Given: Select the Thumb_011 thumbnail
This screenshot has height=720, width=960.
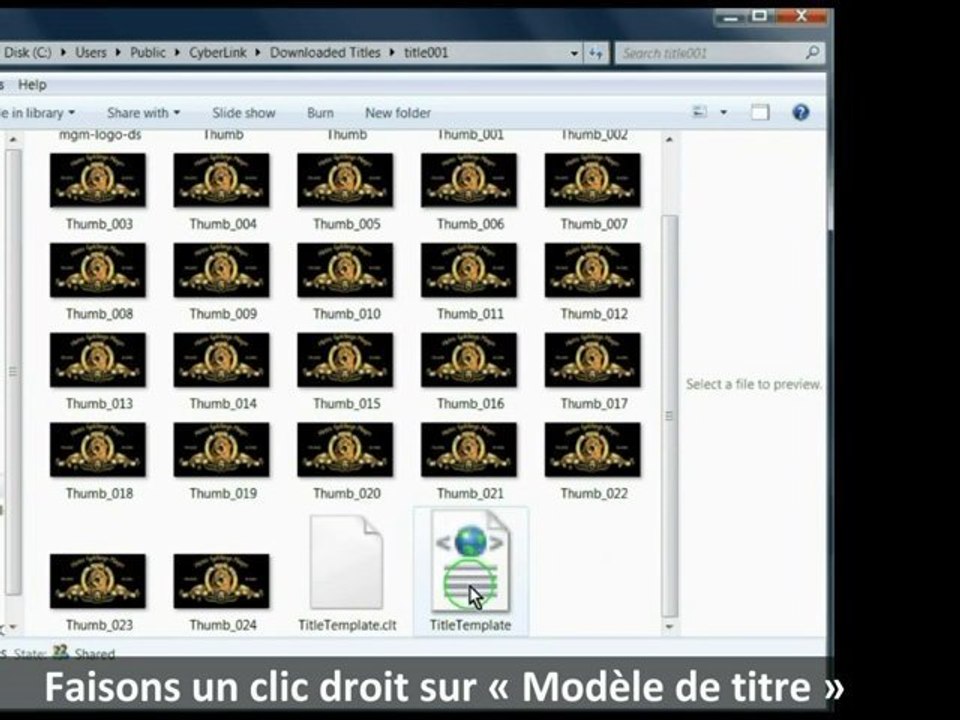Looking at the screenshot, I should click(x=469, y=270).
